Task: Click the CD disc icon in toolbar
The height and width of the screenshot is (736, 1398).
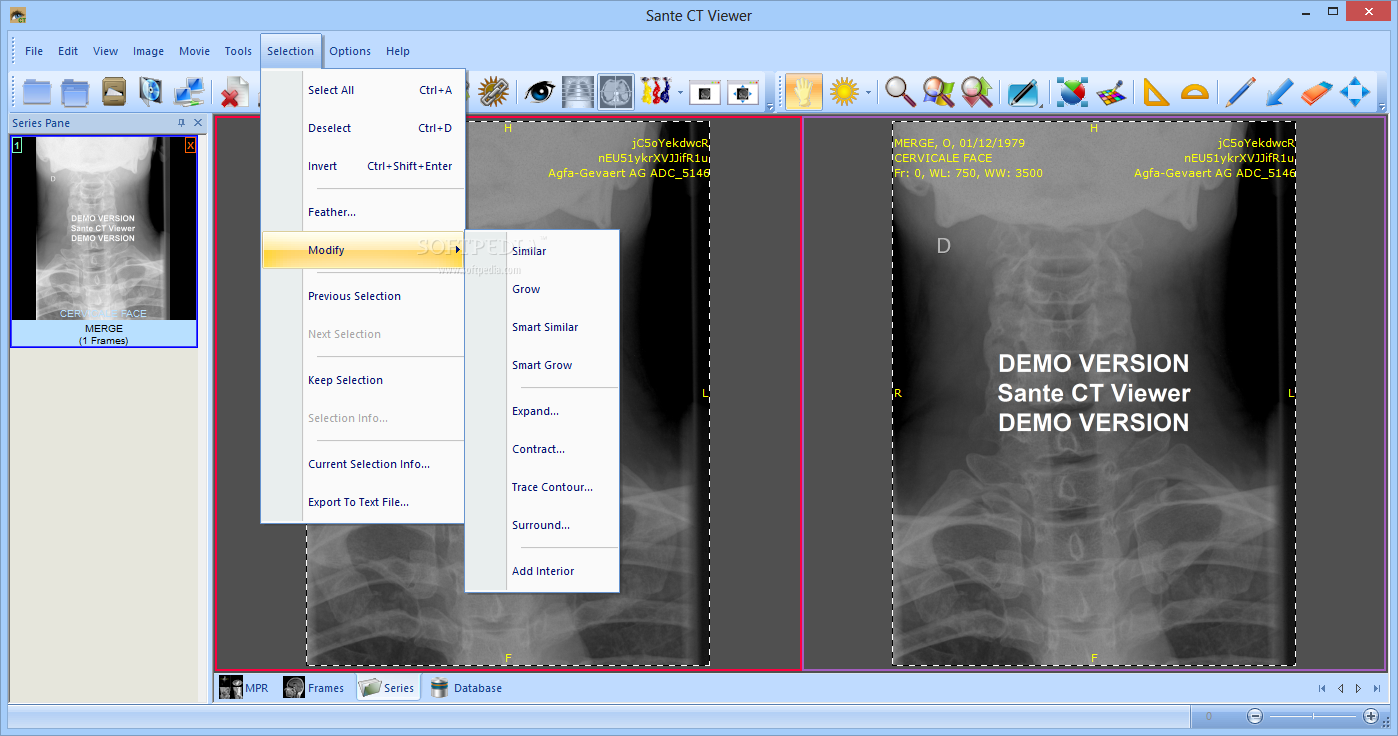Action: (151, 92)
